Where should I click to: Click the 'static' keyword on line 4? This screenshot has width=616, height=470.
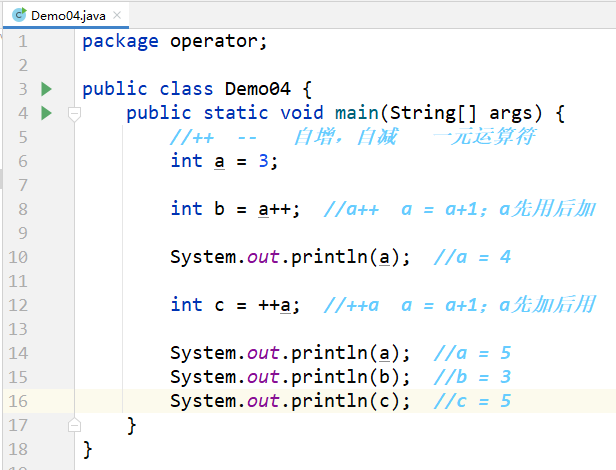point(236,113)
